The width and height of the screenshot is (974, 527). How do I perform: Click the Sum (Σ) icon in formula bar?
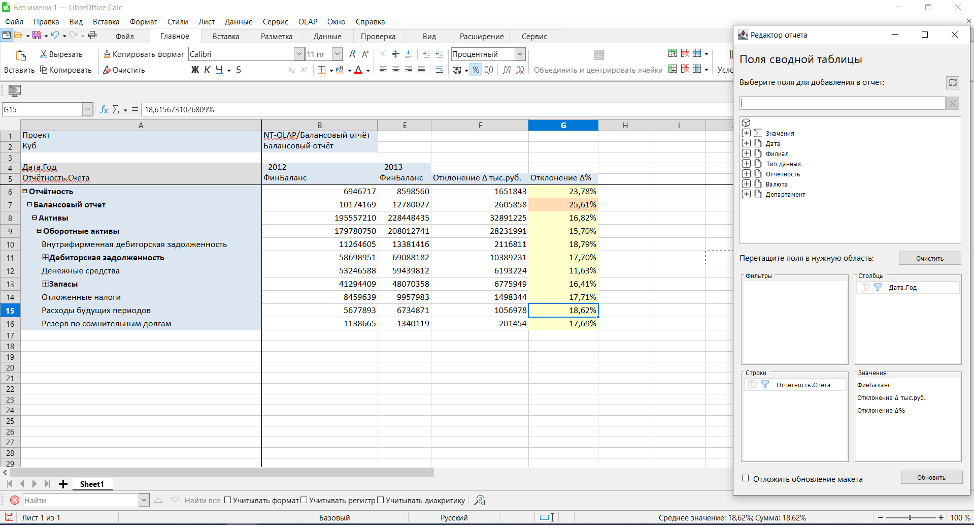tap(116, 109)
